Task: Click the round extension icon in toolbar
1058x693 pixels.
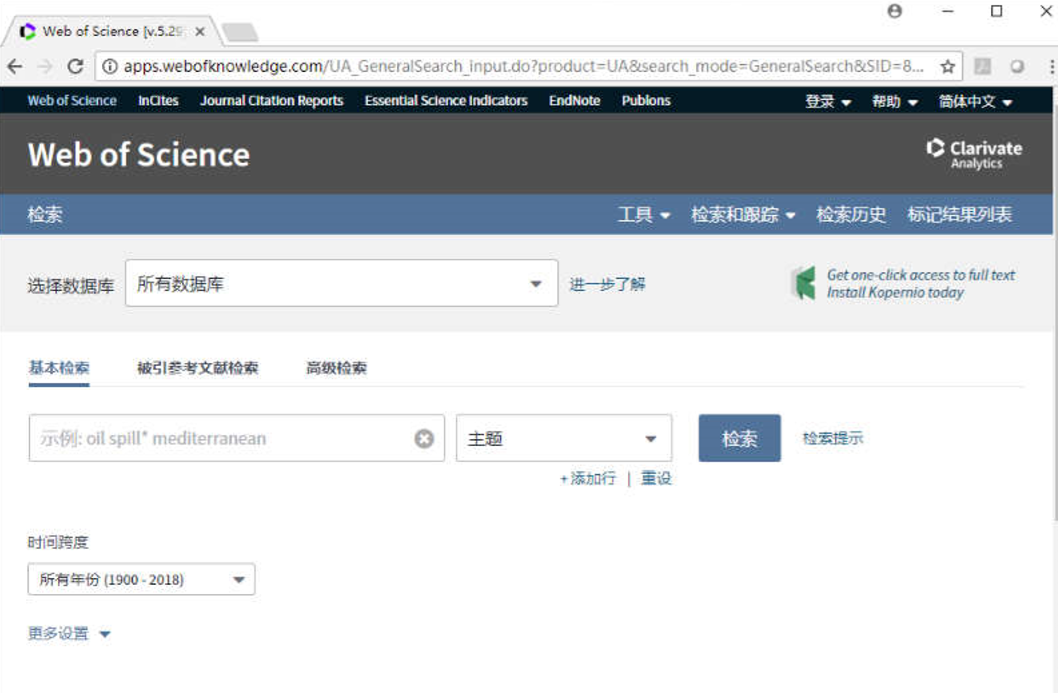Action: pos(1017,66)
